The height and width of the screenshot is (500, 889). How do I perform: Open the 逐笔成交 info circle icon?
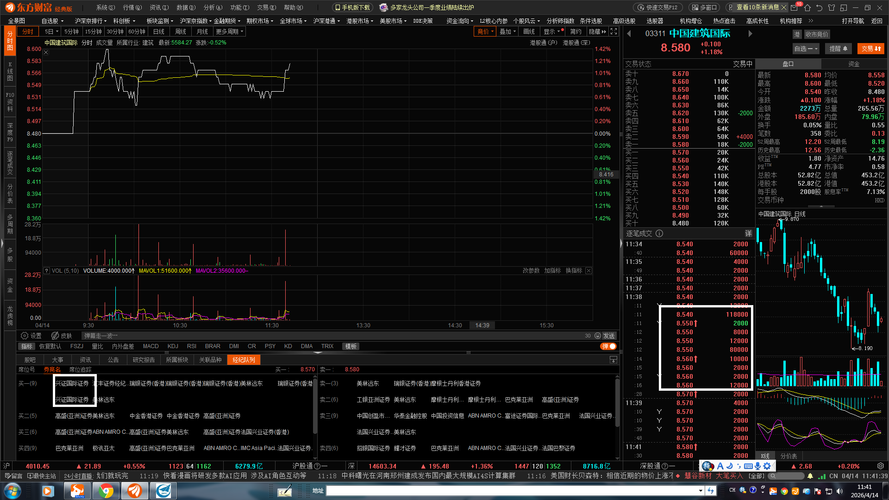[x=659, y=234]
